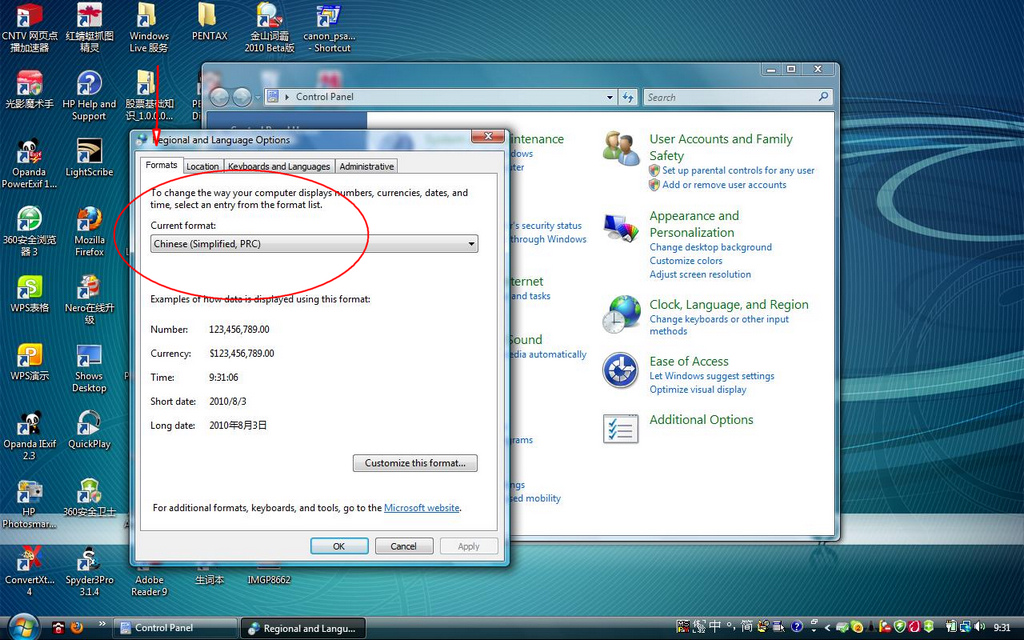The width and height of the screenshot is (1024, 640).
Task: Click Appearance and Personalization monitor icon
Action: coord(620,228)
